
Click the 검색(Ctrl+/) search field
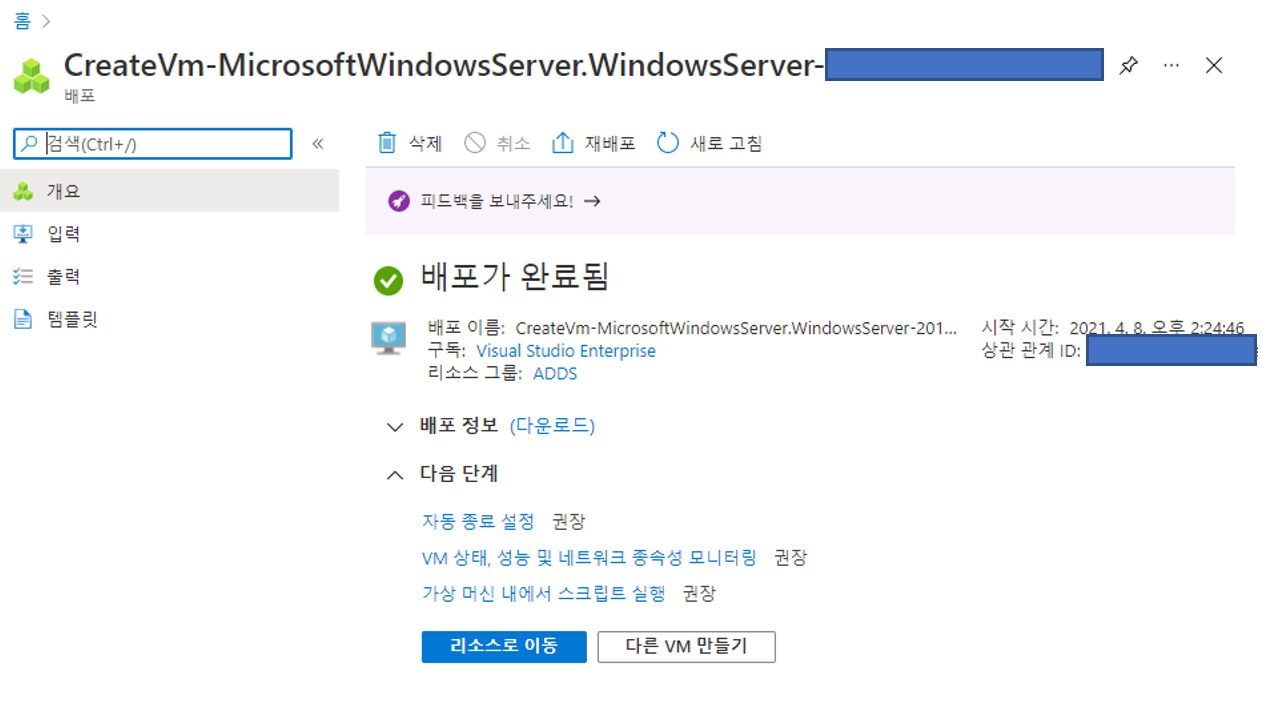tap(153, 144)
